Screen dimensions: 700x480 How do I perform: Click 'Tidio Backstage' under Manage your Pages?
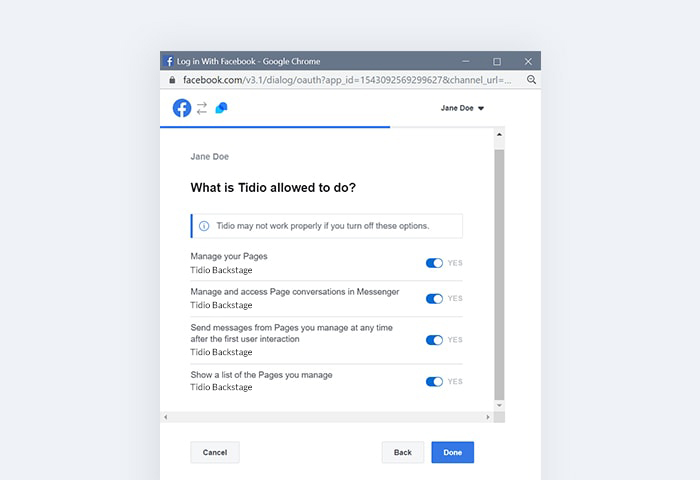pos(221,270)
